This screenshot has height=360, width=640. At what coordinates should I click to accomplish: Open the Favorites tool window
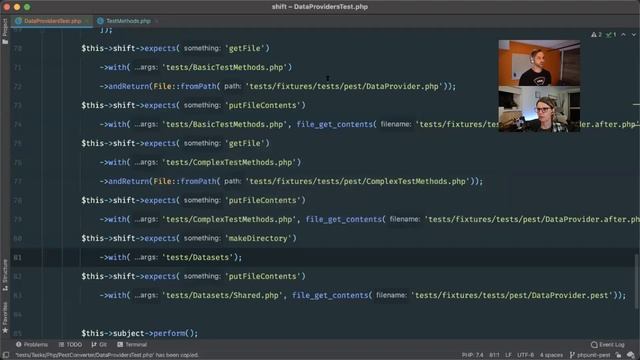(x=5, y=318)
